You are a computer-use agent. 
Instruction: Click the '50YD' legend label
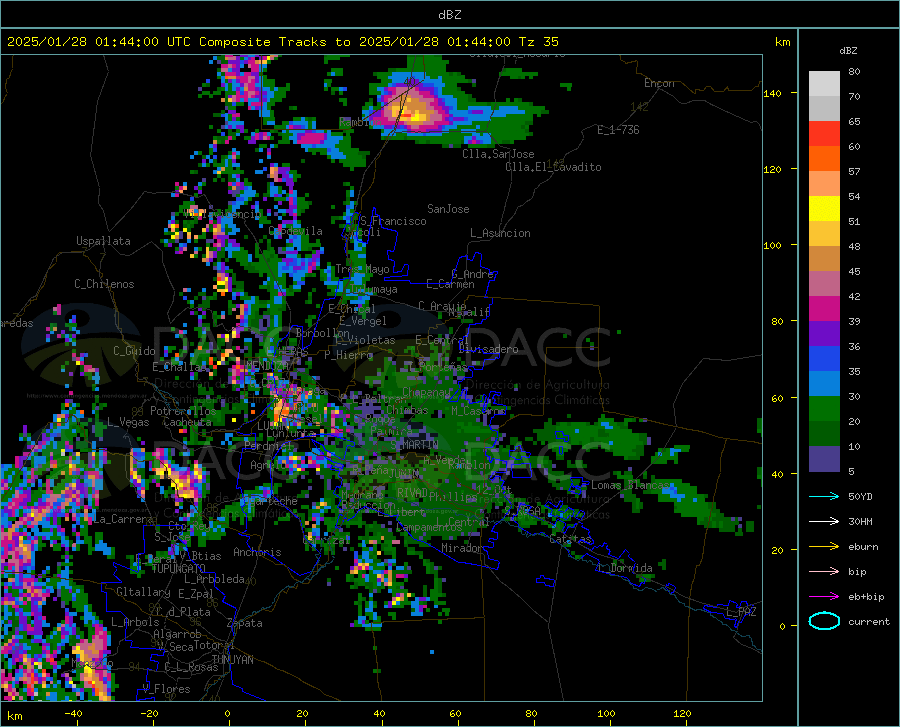(x=860, y=496)
